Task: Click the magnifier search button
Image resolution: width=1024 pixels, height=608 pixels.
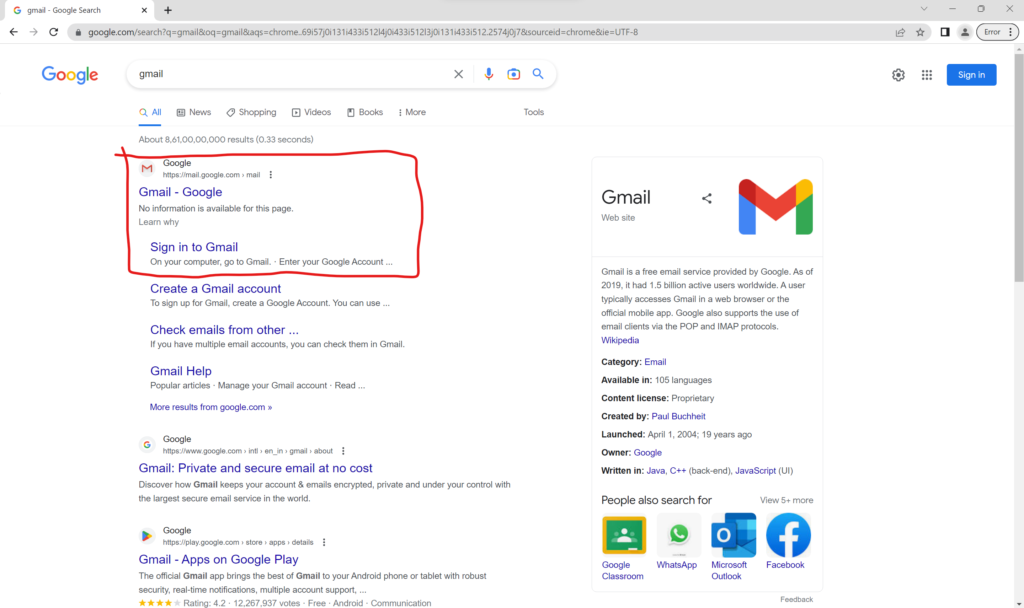Action: 538,74
